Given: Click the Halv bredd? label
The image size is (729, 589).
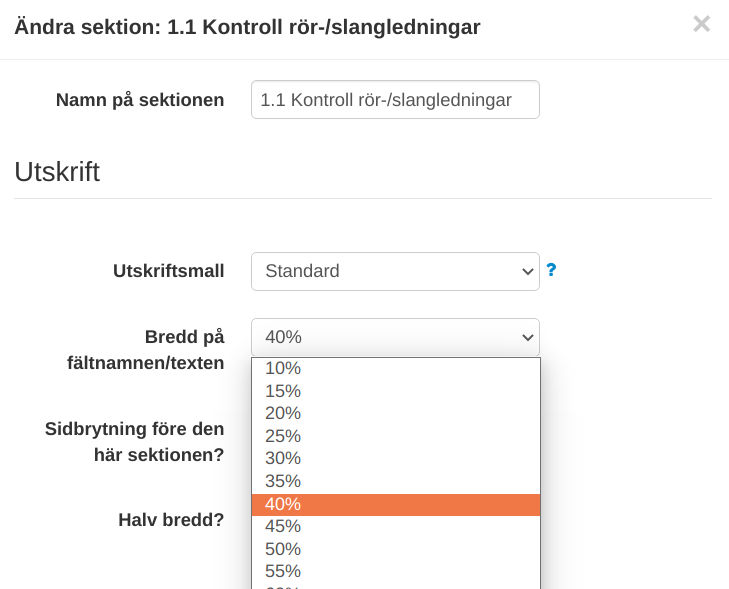Looking at the screenshot, I should [x=171, y=520].
